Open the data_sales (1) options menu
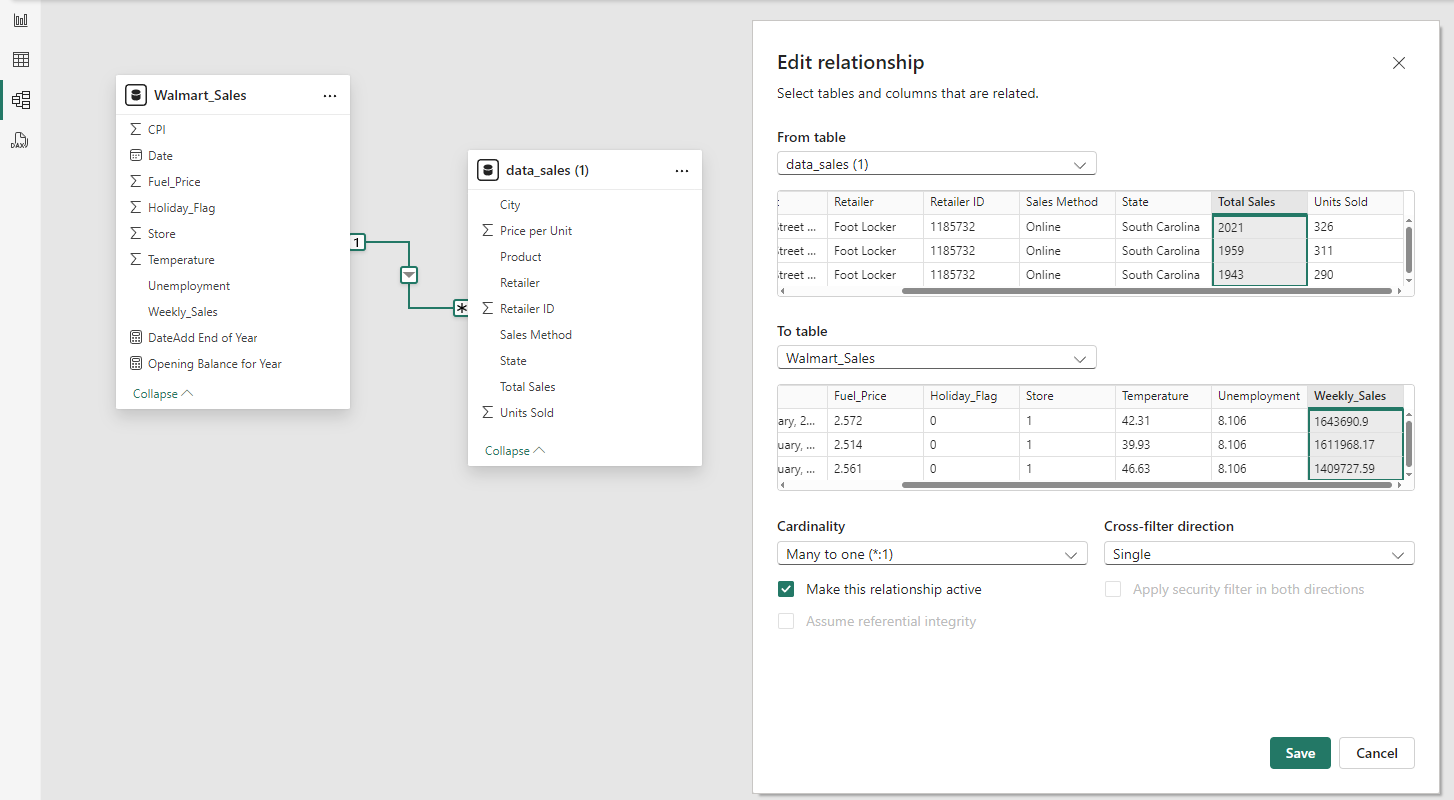1454x800 pixels. (x=682, y=170)
